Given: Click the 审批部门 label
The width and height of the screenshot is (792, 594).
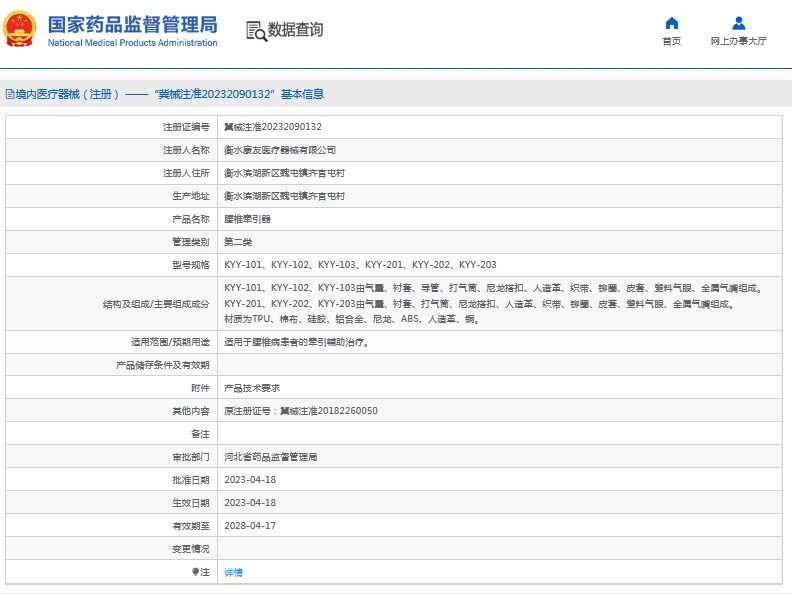Looking at the screenshot, I should tap(190, 457).
